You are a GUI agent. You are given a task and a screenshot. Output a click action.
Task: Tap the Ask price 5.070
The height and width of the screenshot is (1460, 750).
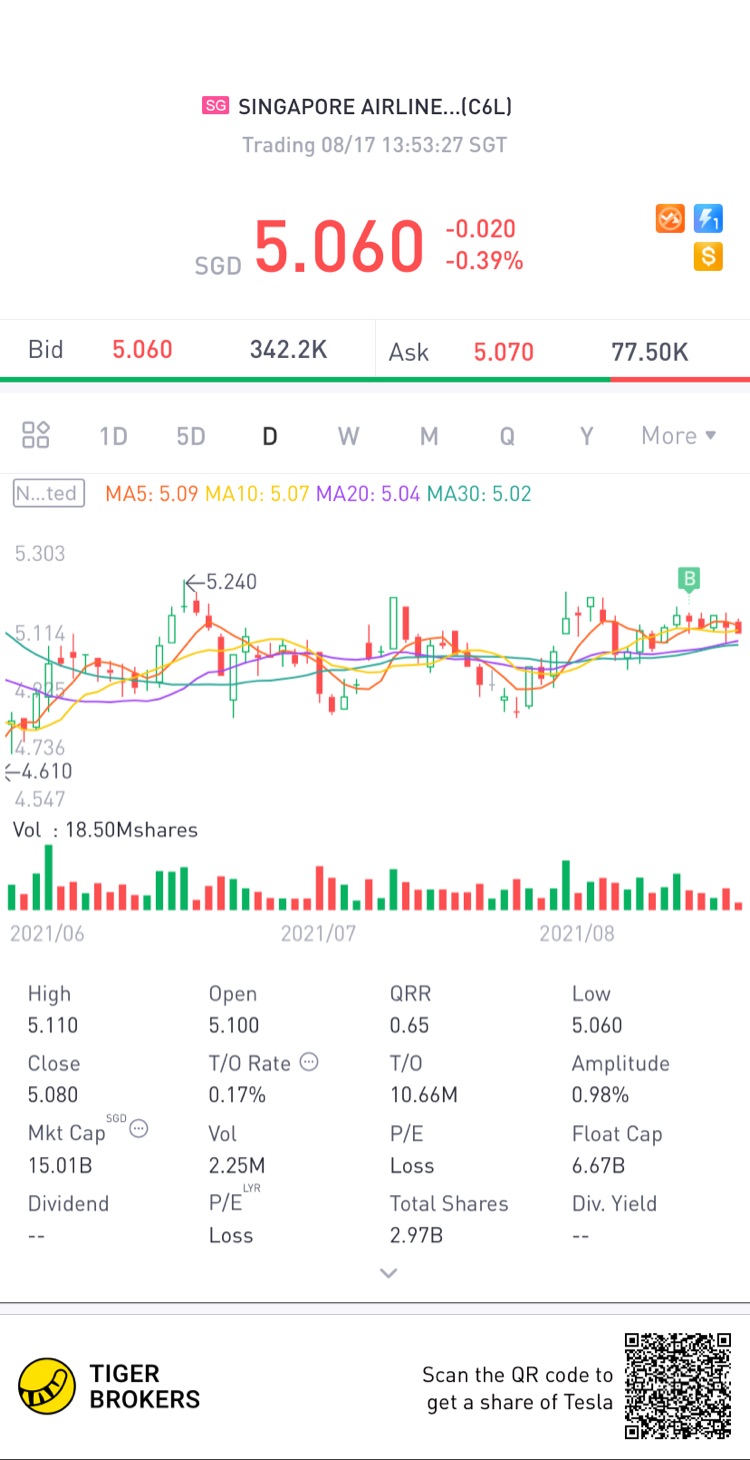(x=504, y=352)
